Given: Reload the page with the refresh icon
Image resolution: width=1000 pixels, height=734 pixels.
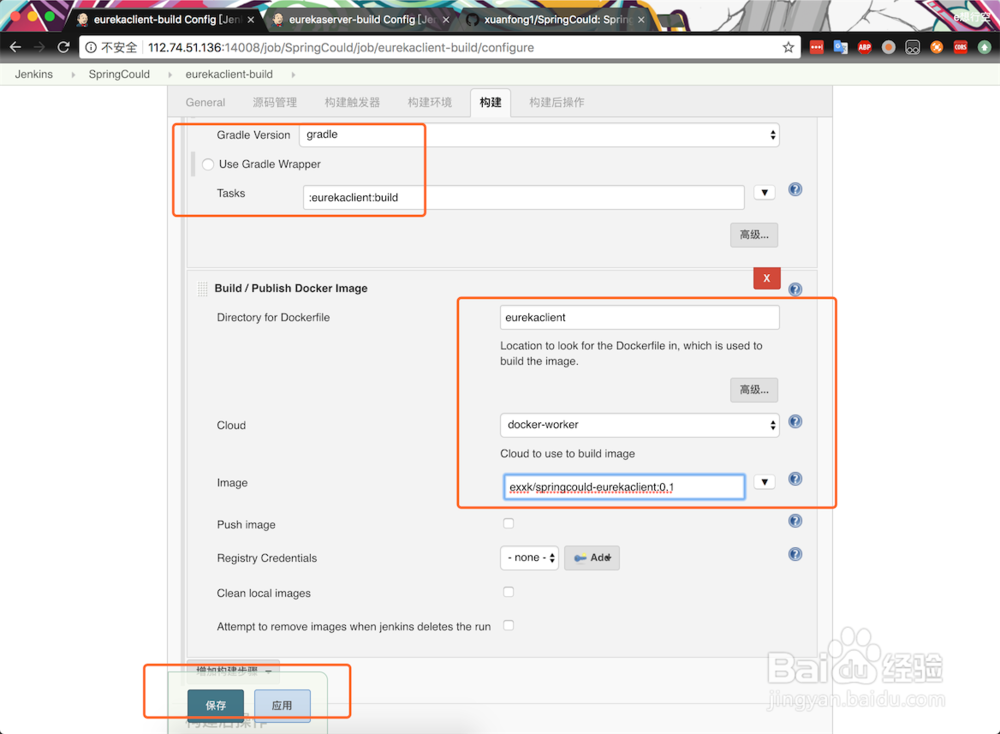Looking at the screenshot, I should click(63, 47).
